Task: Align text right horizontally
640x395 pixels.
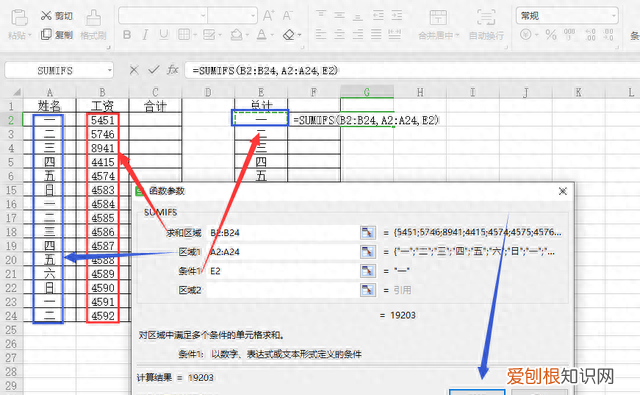Action: coord(358,35)
